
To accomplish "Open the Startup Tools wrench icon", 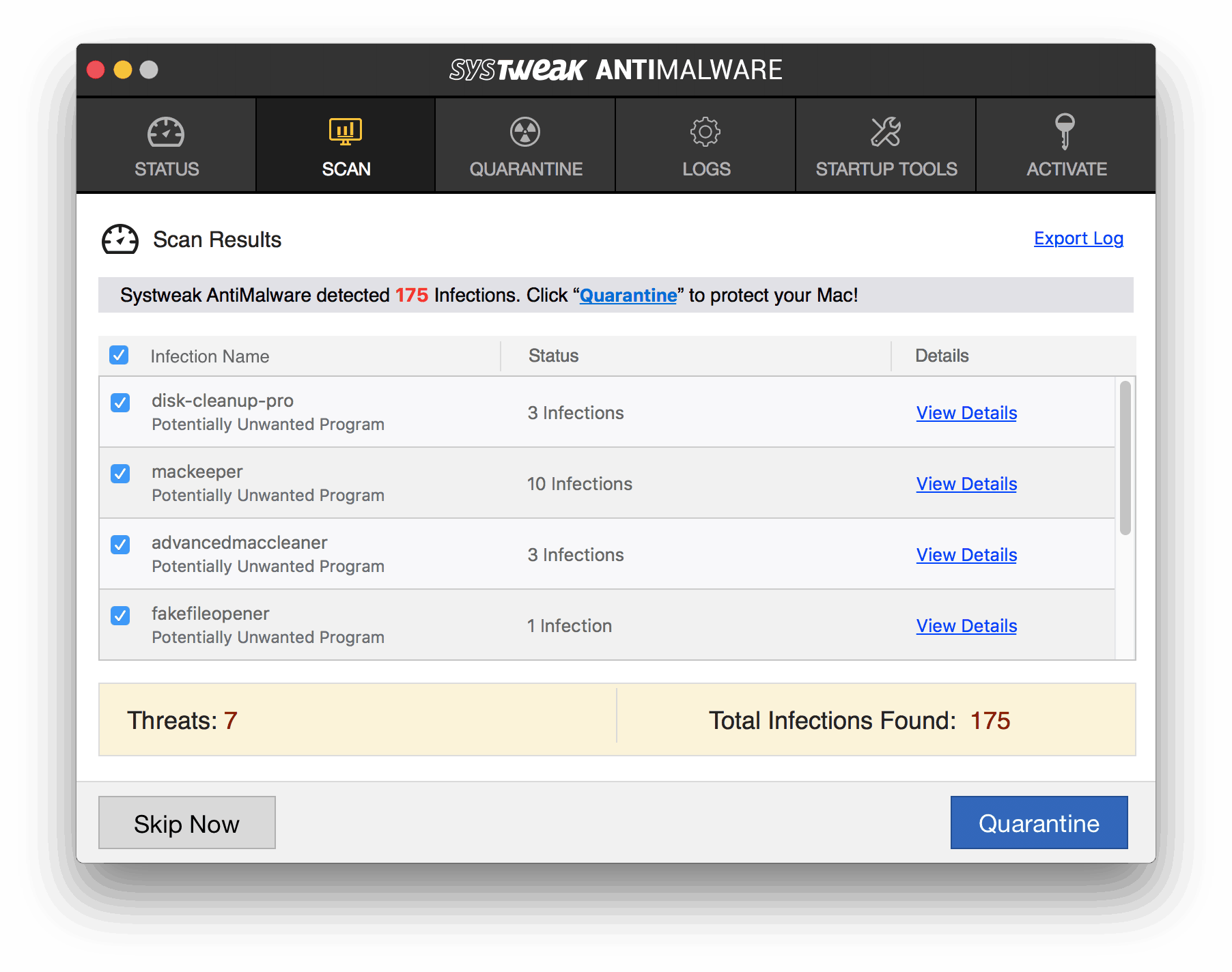I will tap(886, 132).
